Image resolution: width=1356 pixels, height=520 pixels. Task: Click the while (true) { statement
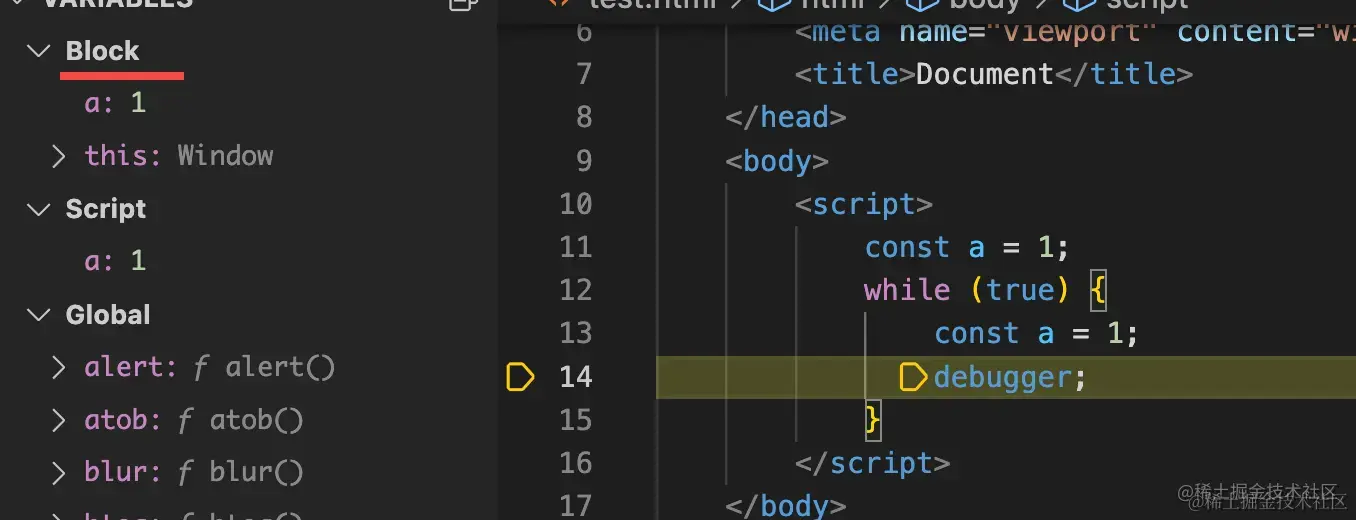point(985,290)
